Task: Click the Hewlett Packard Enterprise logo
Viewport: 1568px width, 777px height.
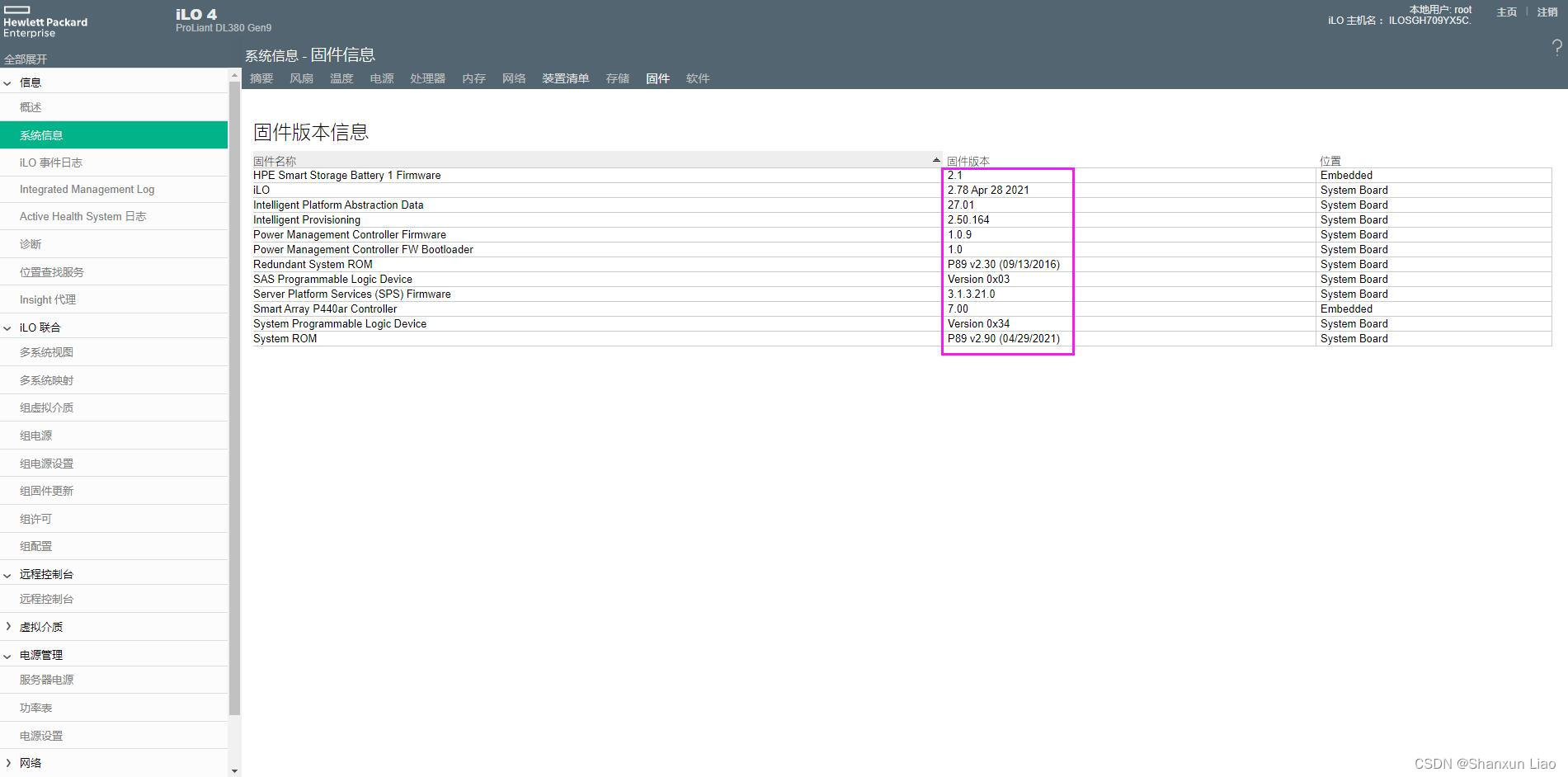Action: 45,21
